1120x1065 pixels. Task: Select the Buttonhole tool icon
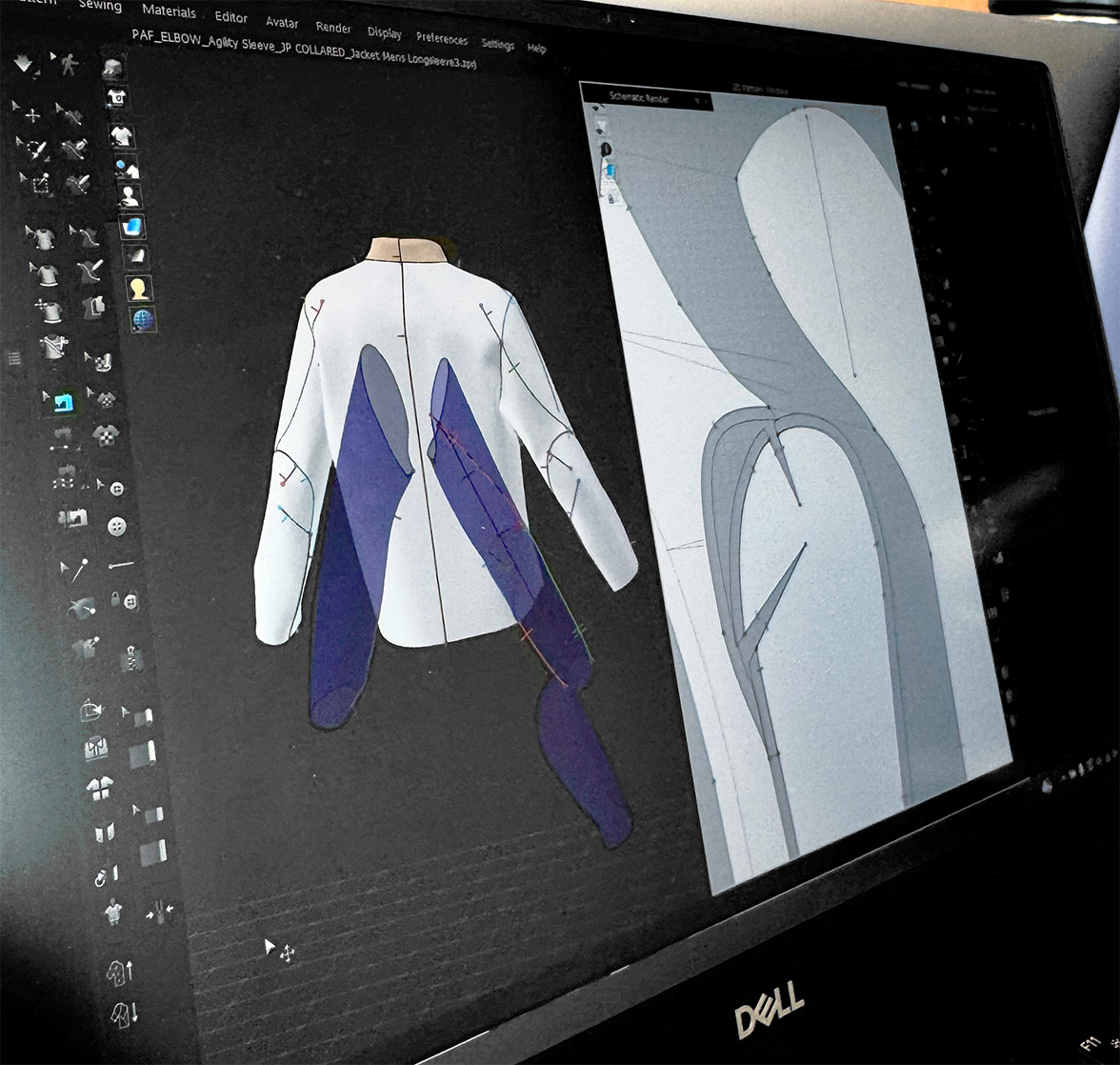pos(121,566)
